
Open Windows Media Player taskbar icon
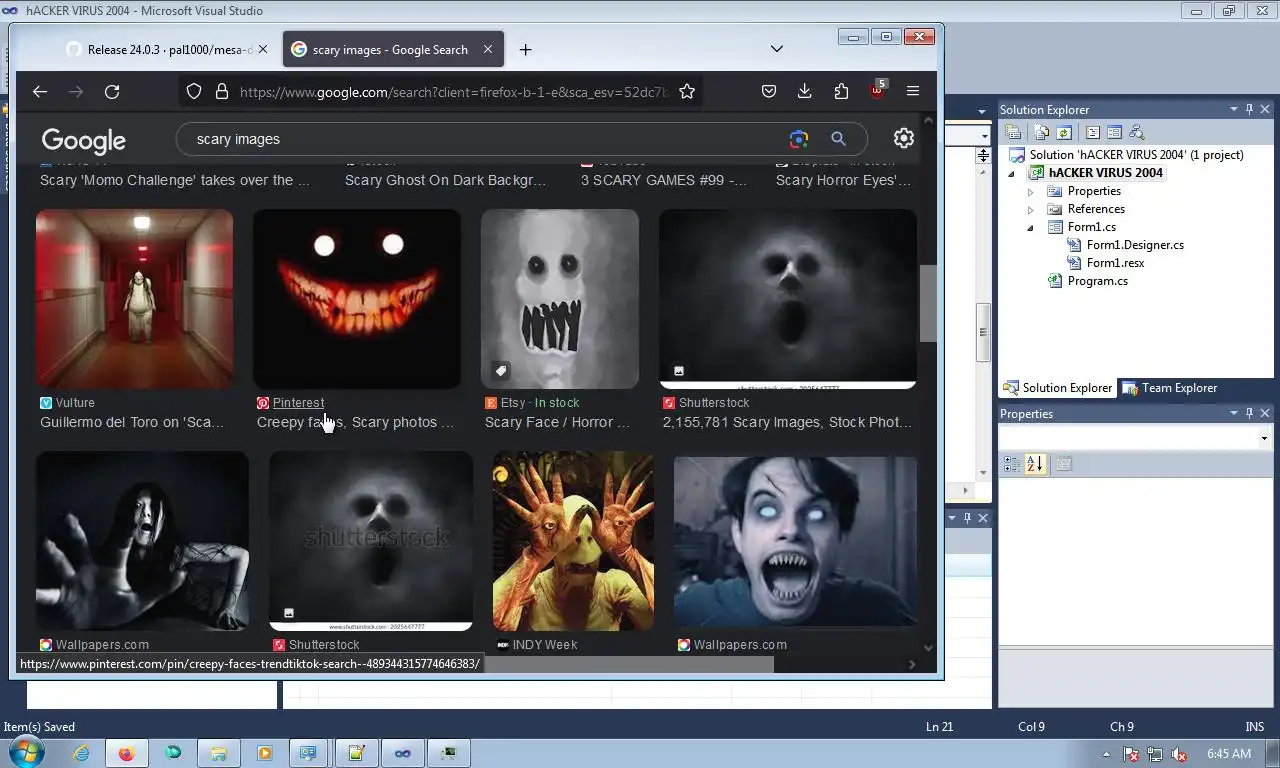[264, 753]
